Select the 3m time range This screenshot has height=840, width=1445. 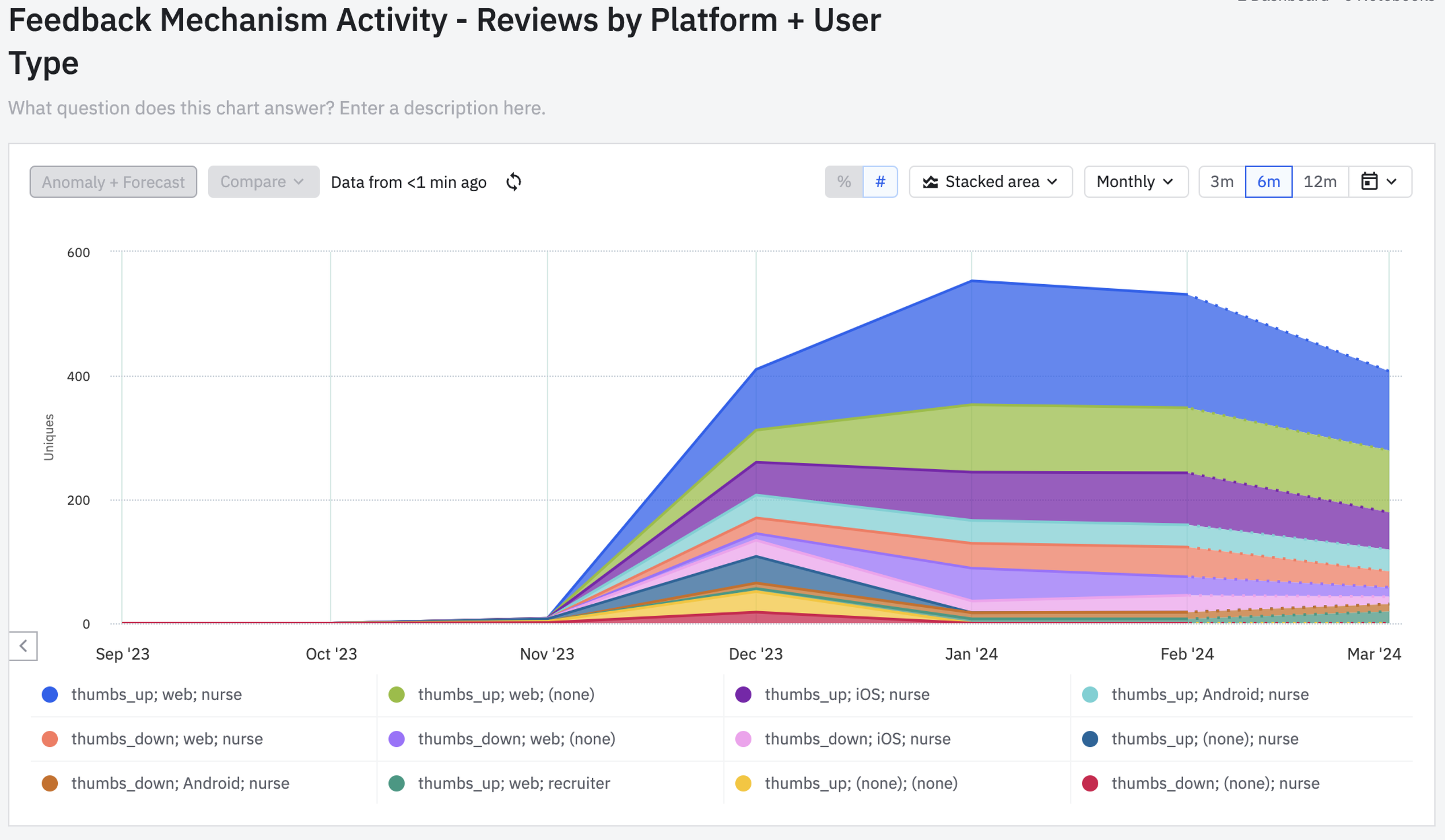(x=1221, y=182)
